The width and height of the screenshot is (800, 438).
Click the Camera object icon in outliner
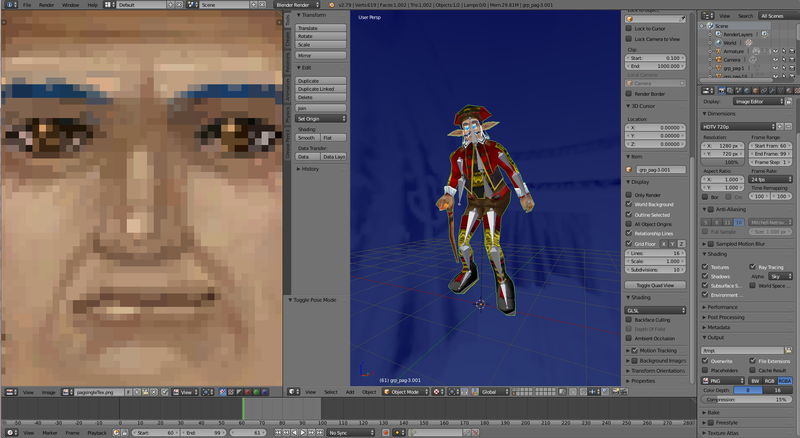[719, 60]
